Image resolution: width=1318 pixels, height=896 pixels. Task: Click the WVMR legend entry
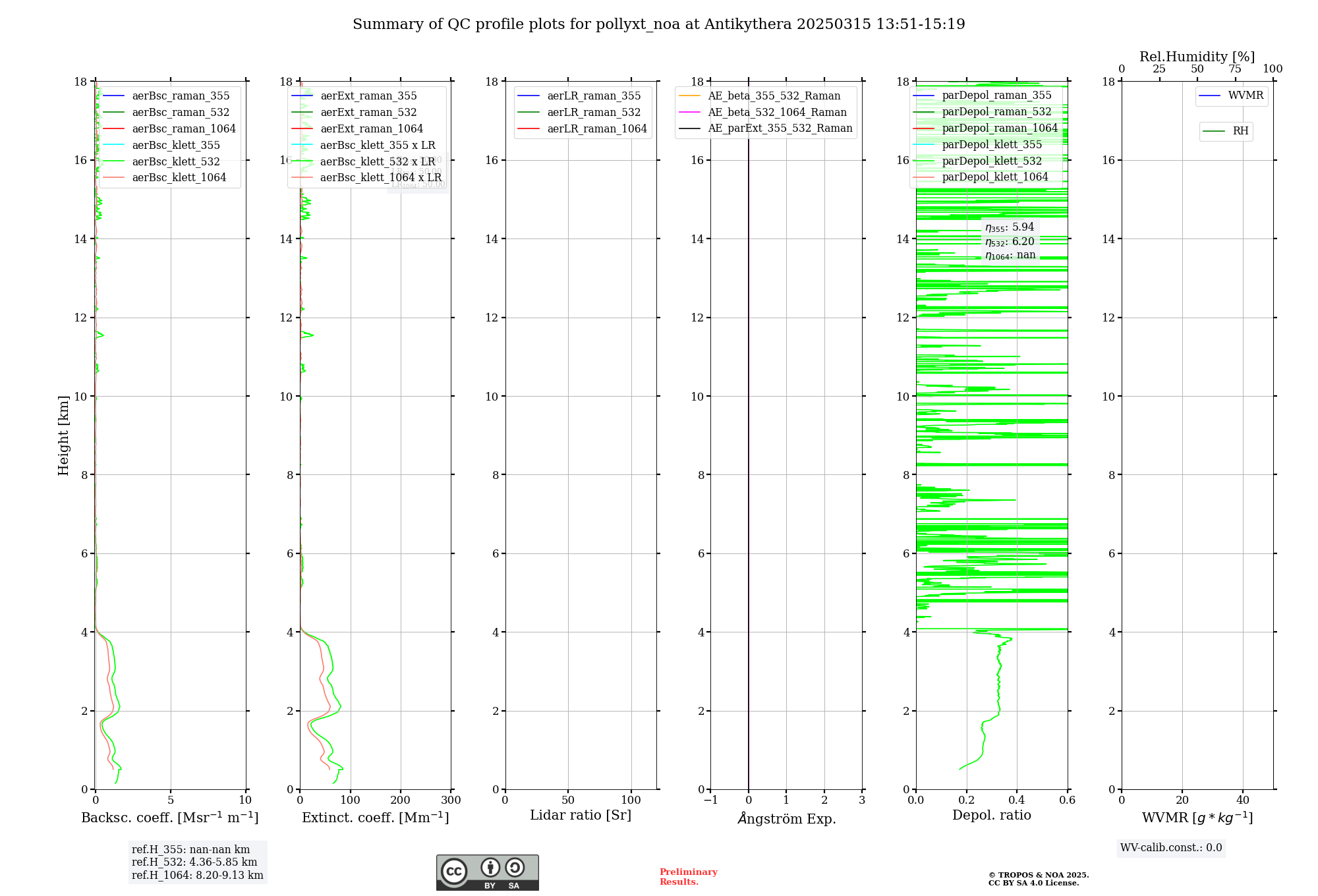click(1232, 96)
